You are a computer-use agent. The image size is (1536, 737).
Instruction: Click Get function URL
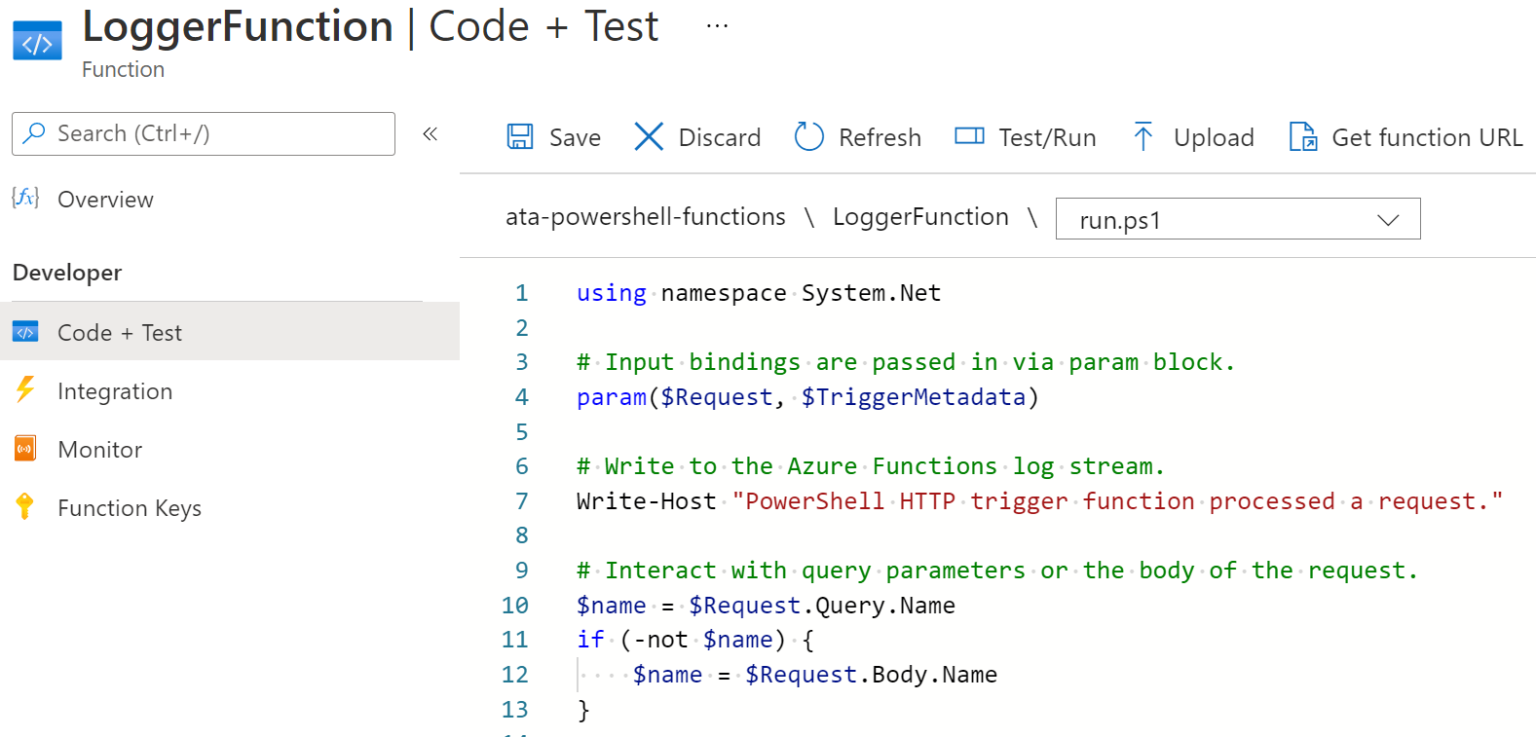tap(1303, 137)
